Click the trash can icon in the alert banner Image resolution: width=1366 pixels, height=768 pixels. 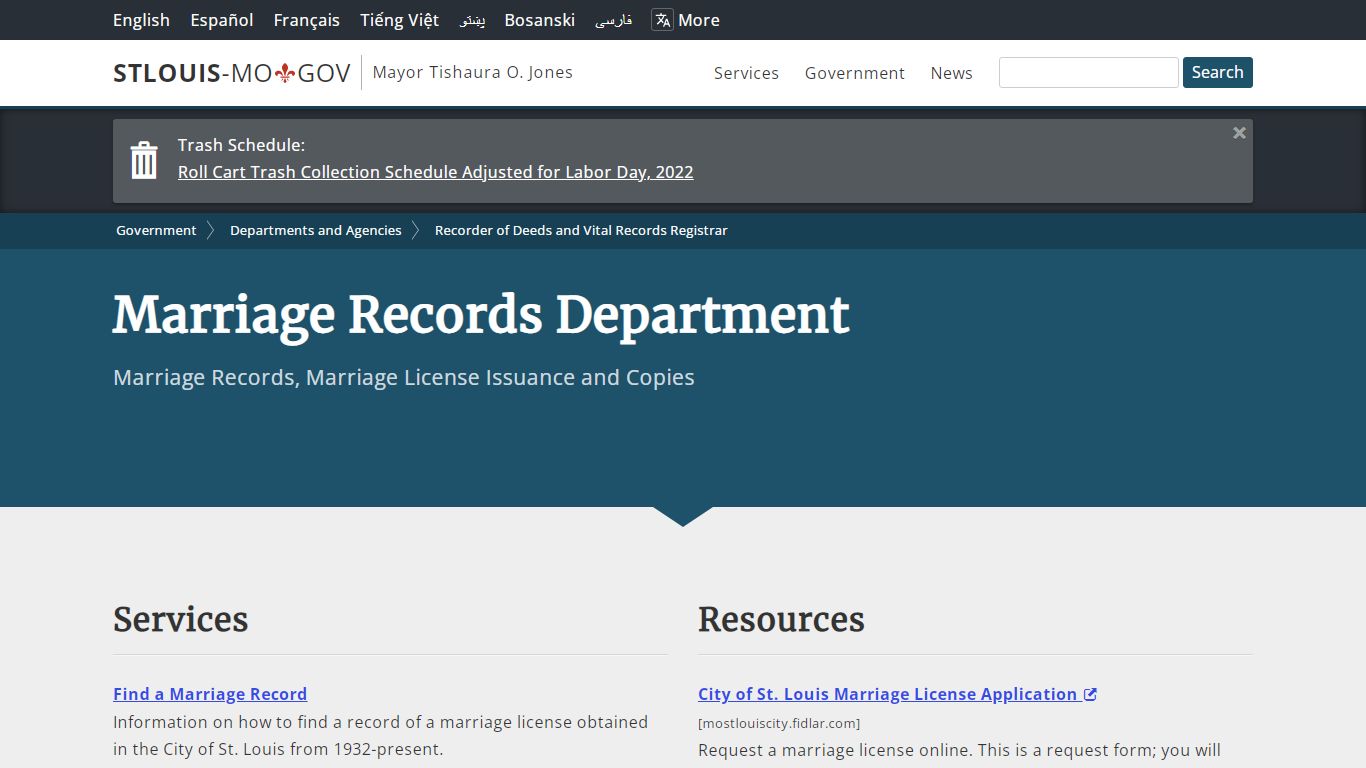click(x=144, y=160)
